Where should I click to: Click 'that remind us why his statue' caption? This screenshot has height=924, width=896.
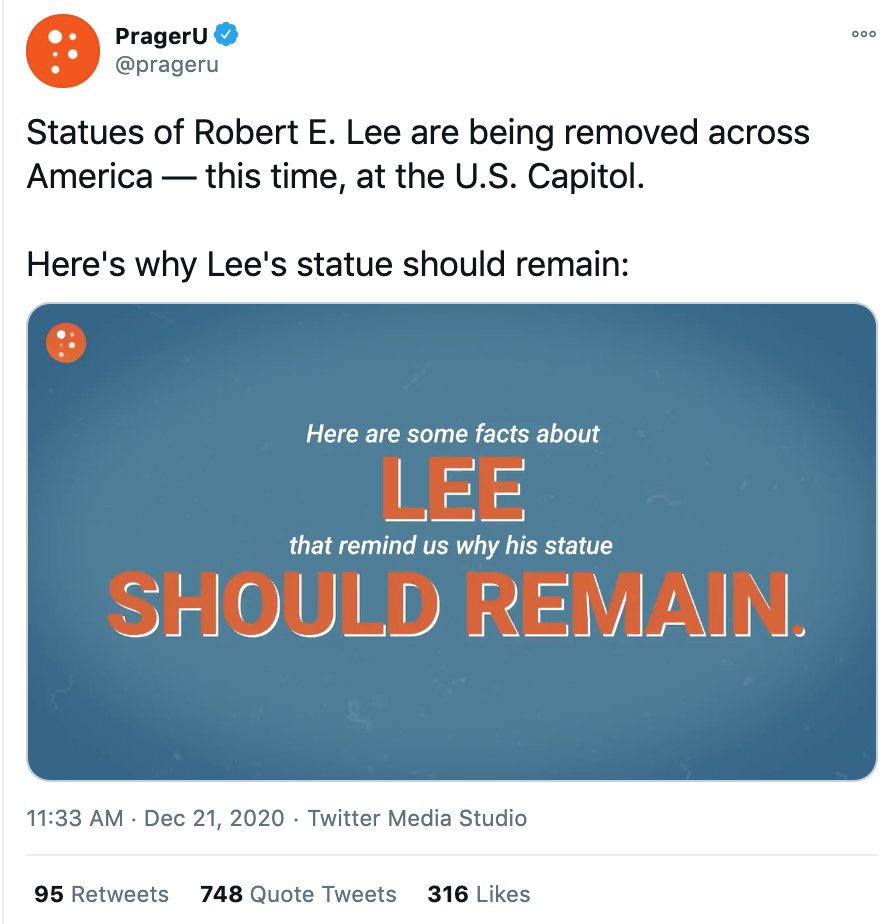(x=451, y=546)
